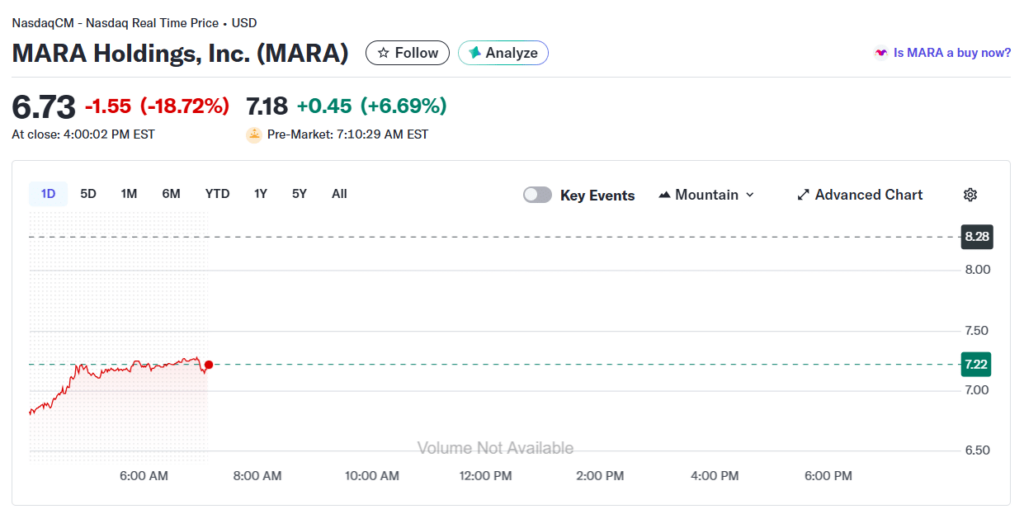Click the star icon on Follow
Viewport: 1024px width, 514px height.
383,53
